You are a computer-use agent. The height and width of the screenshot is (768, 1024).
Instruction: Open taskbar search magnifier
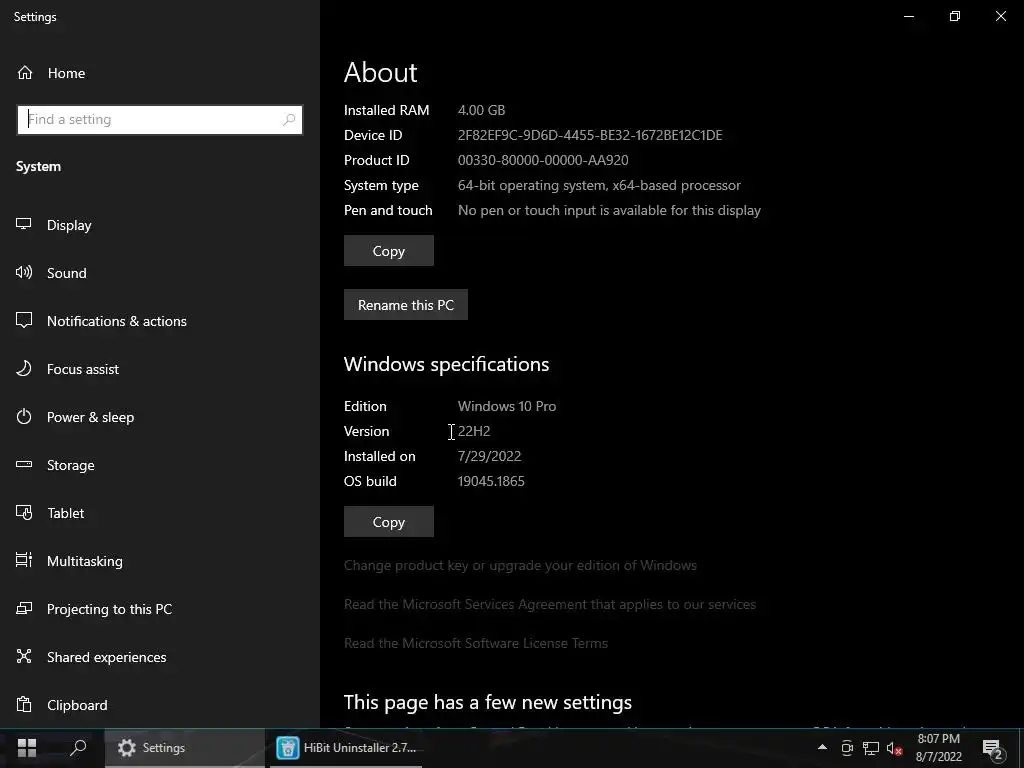(78, 748)
